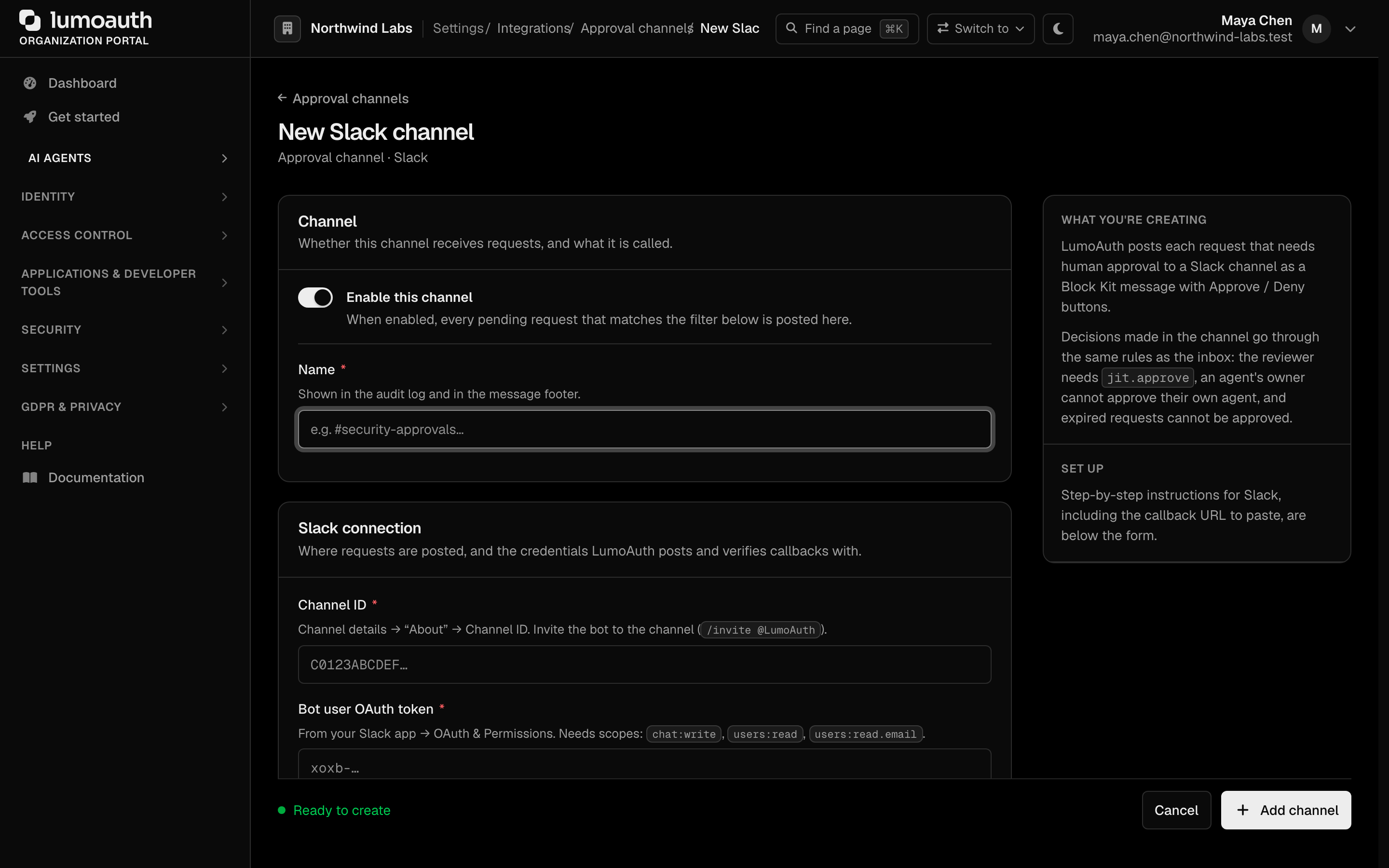Expand the AI Agents sidebar section
This screenshot has width=1389, height=868.
[x=125, y=158]
